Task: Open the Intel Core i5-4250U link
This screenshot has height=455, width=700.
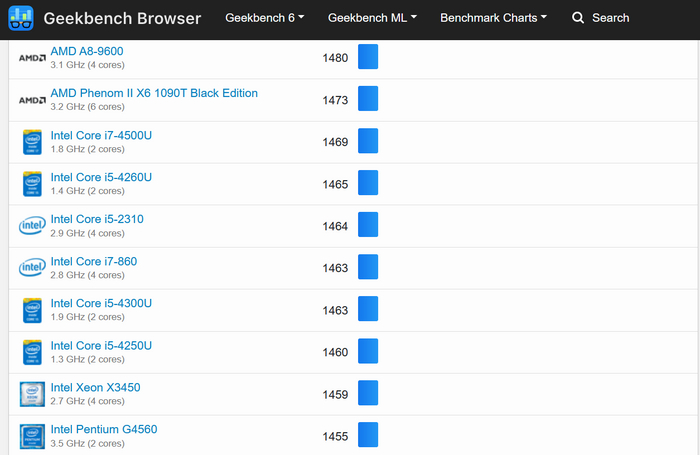Action: 101,346
